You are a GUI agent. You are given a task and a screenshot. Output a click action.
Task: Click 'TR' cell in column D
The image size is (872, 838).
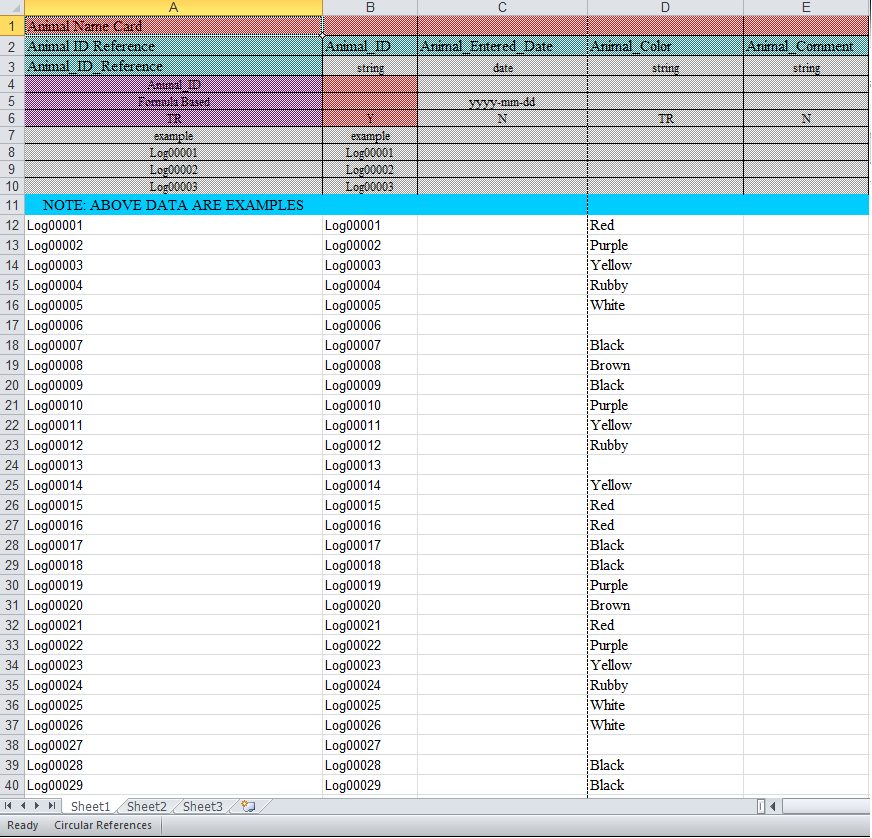point(665,118)
